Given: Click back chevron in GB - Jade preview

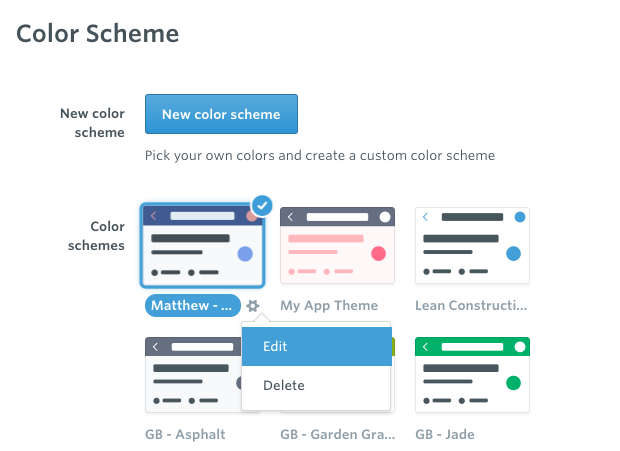Looking at the screenshot, I should pyautogui.click(x=425, y=347).
